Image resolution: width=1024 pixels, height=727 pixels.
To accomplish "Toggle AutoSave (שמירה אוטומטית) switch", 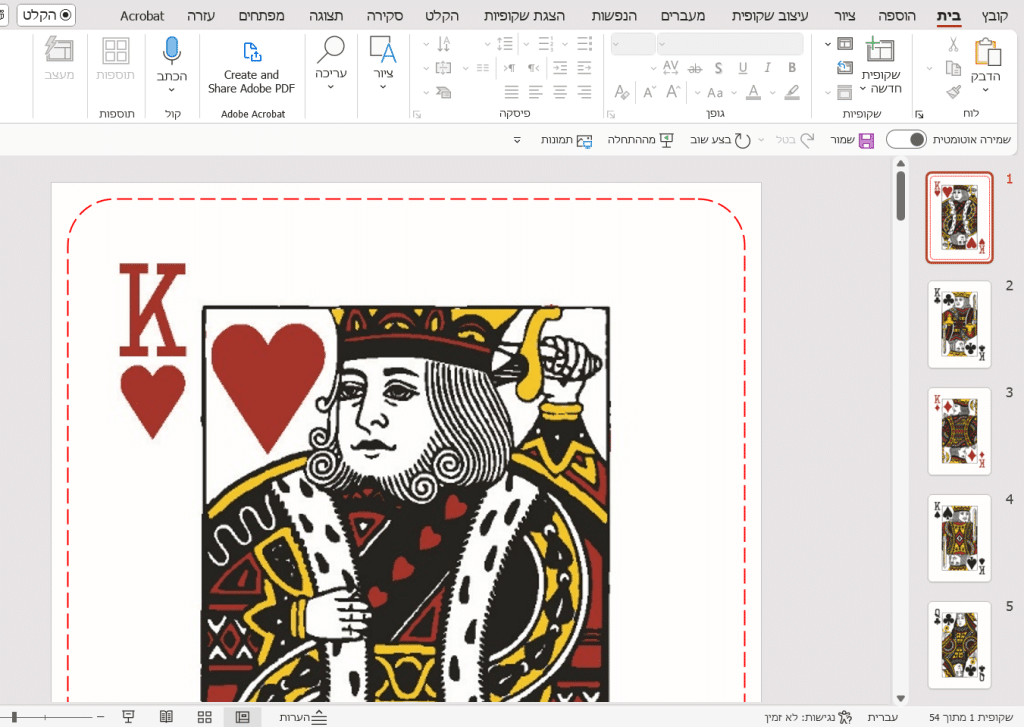I will (x=906, y=139).
